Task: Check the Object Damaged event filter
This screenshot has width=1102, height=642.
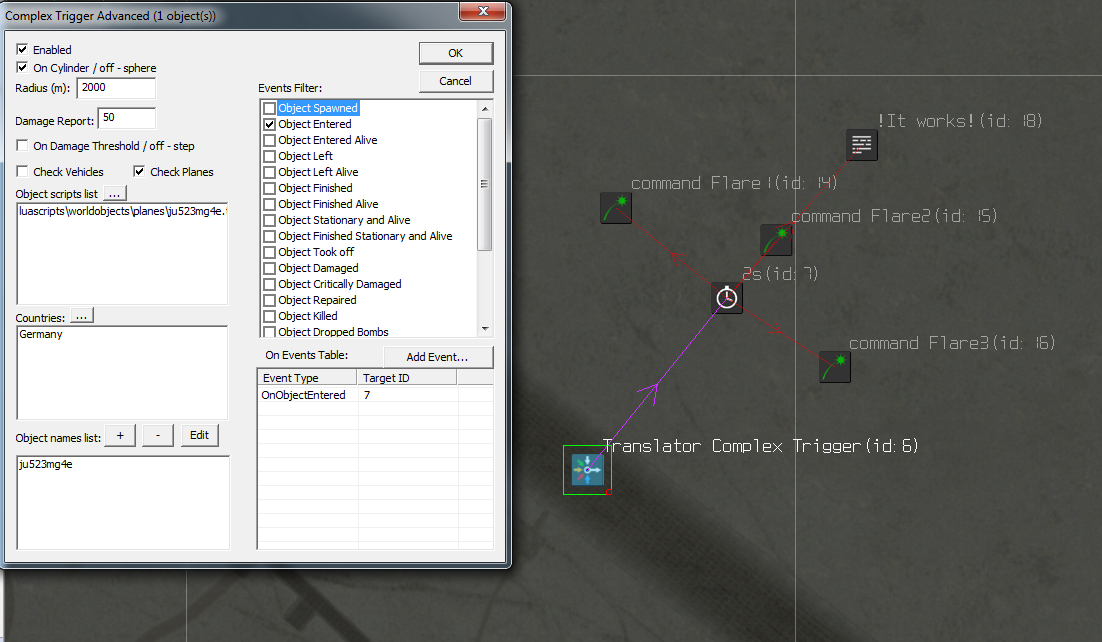Action: pos(269,269)
